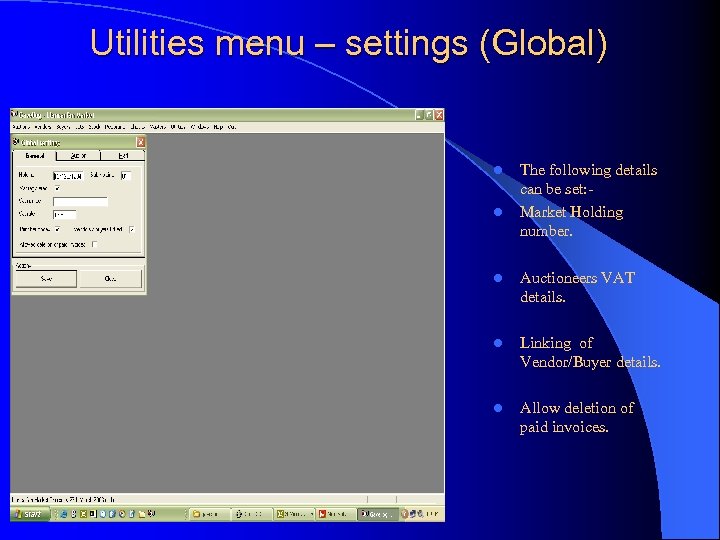Screen dimensions: 720x540
Task: Click the status bar text at window bottom
Action: tap(63, 499)
